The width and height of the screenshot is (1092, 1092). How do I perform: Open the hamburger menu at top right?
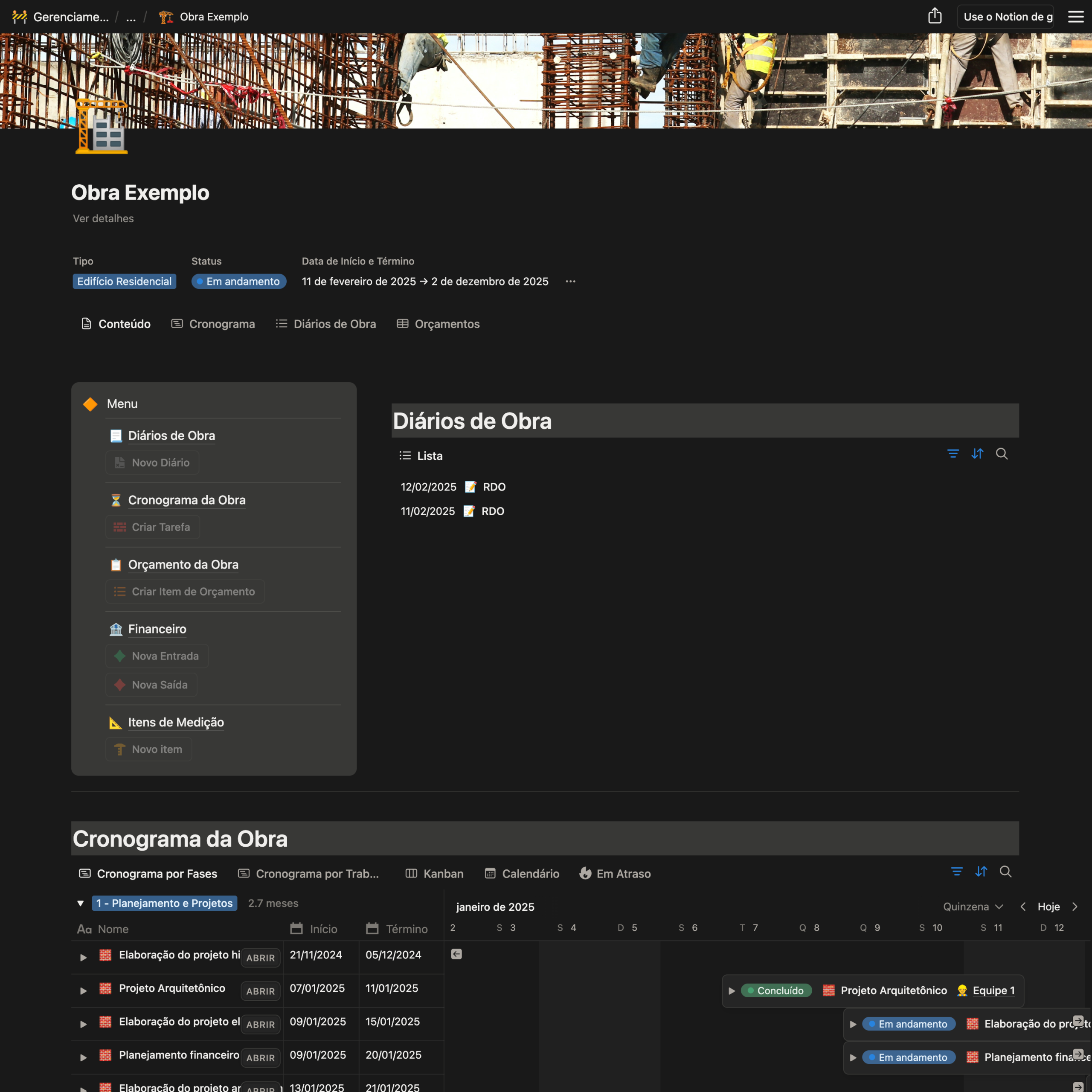(x=1076, y=16)
